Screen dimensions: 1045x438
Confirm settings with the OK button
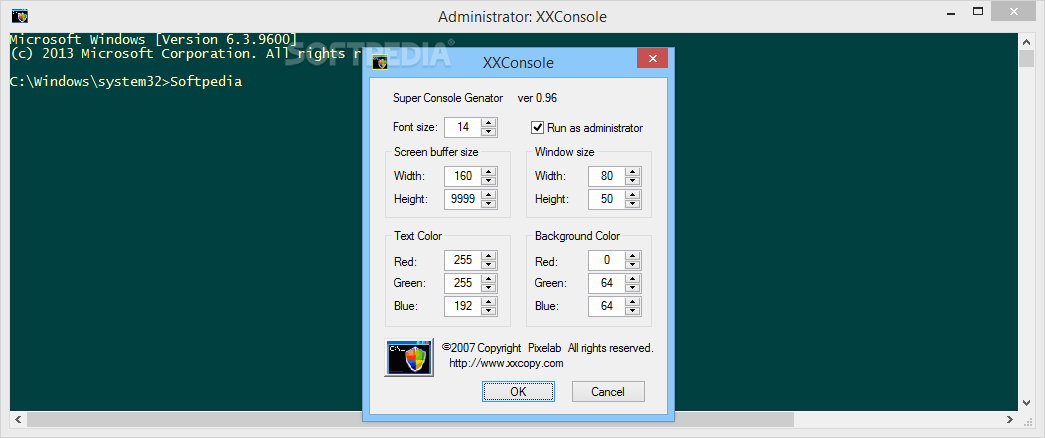click(518, 391)
